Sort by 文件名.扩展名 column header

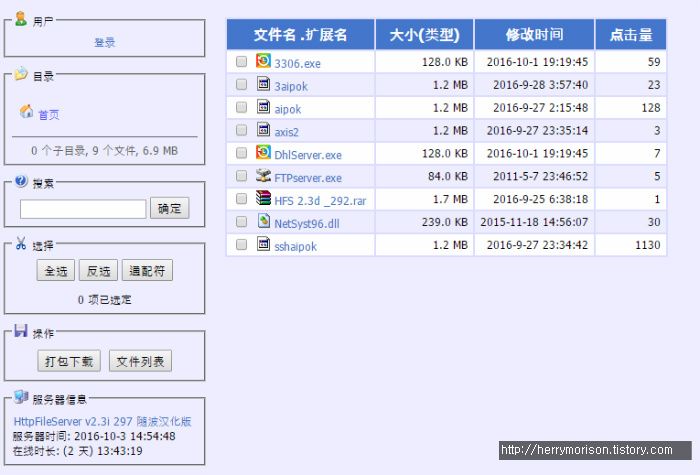(x=300, y=34)
